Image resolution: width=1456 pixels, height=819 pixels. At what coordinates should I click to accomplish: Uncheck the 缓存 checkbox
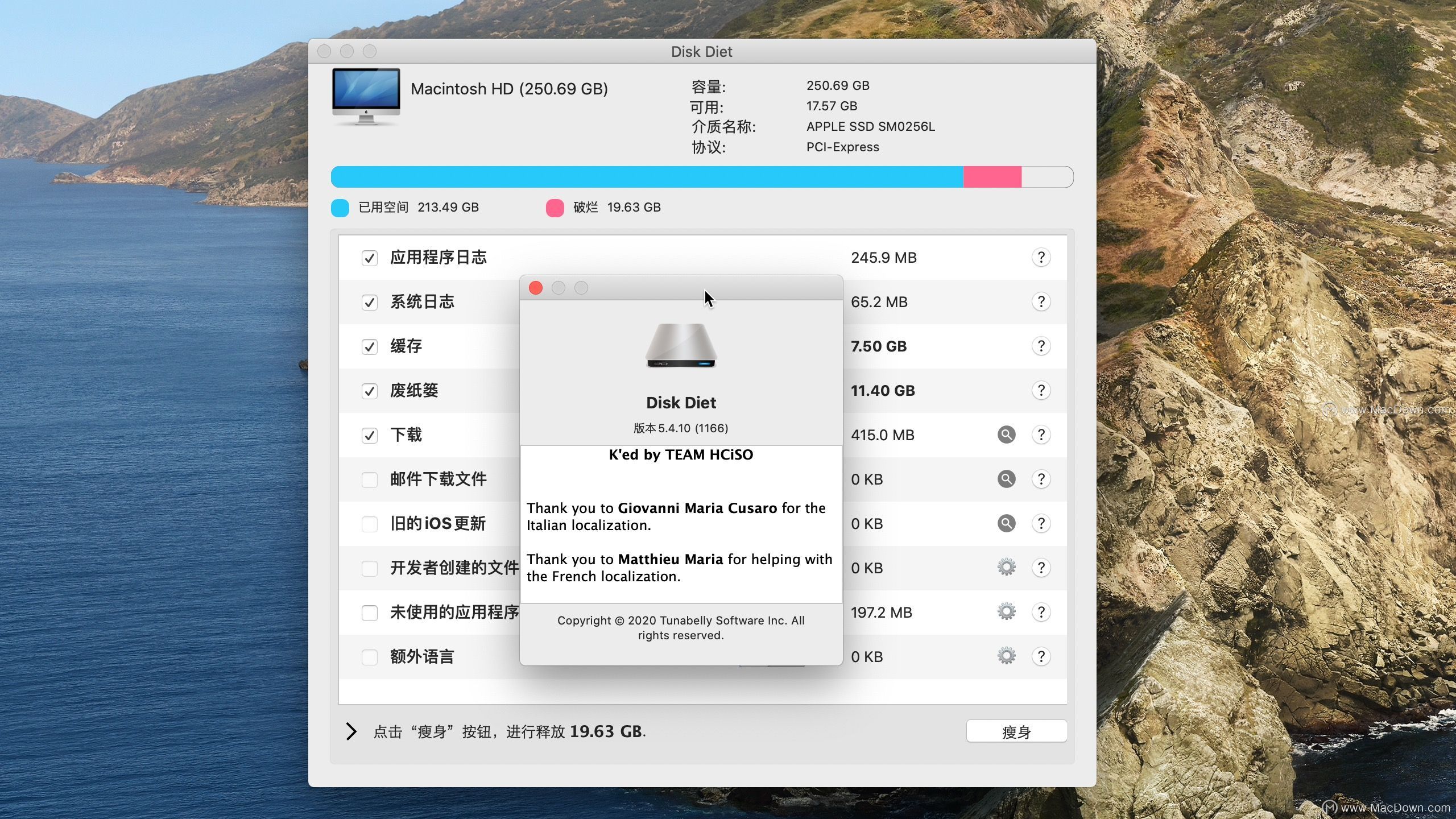point(370,347)
